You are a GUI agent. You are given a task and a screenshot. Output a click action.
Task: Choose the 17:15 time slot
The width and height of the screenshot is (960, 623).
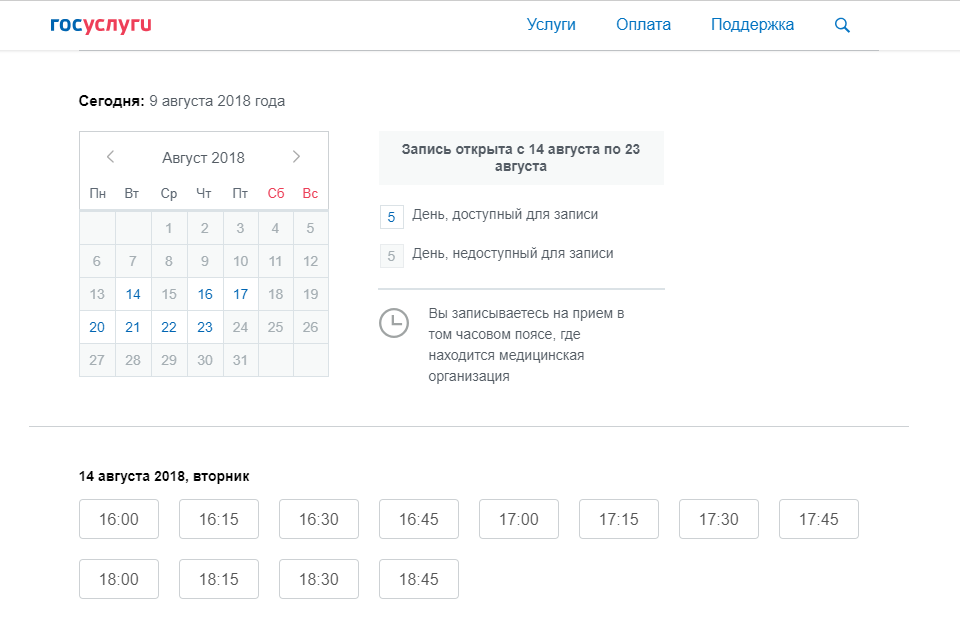point(619,519)
